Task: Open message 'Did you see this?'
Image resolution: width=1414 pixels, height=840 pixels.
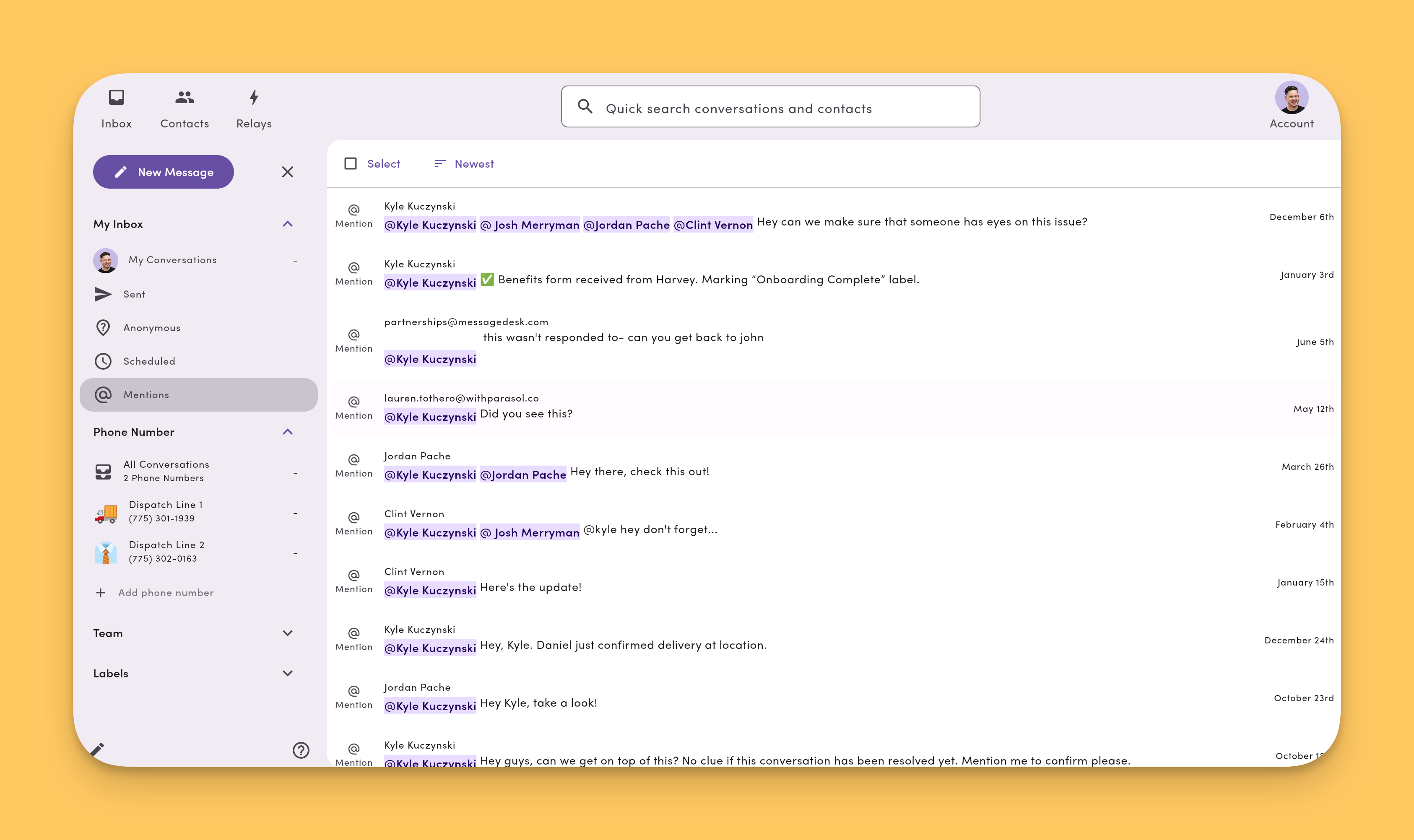Action: click(x=526, y=414)
